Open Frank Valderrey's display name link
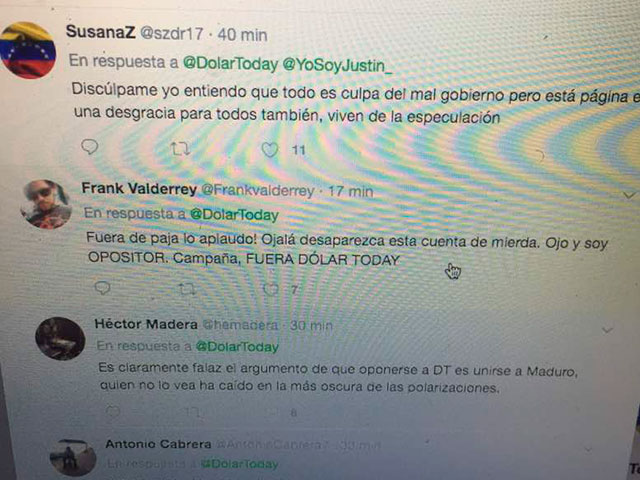The image size is (640, 480). [x=139, y=189]
